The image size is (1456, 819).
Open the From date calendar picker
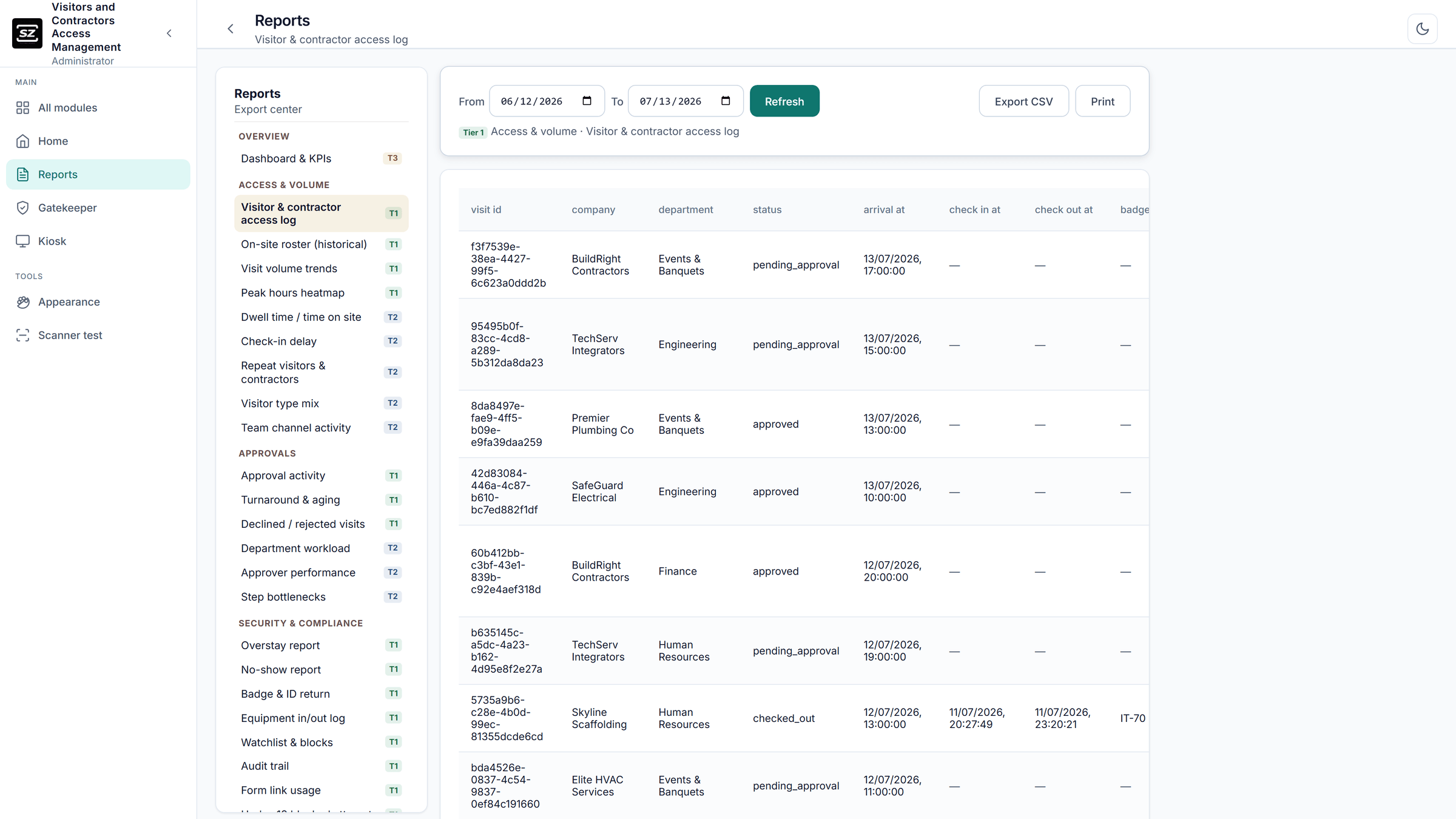(587, 101)
